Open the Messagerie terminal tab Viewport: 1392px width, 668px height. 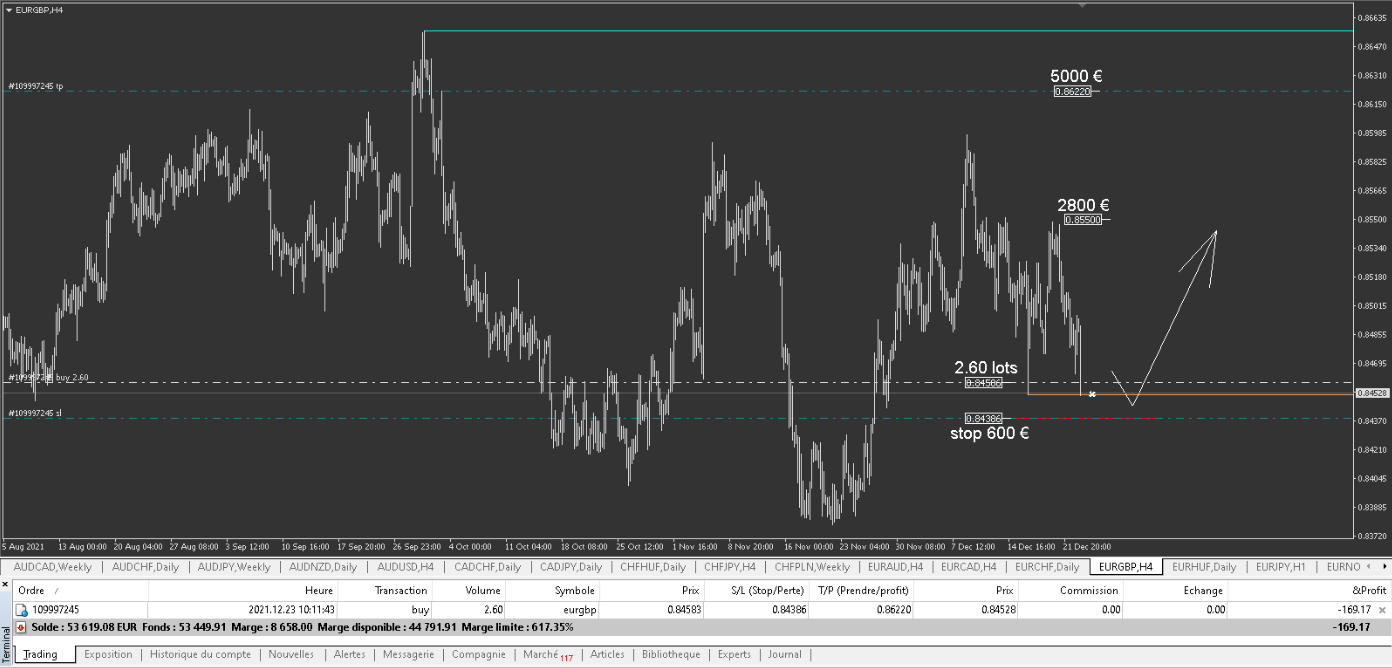408,655
